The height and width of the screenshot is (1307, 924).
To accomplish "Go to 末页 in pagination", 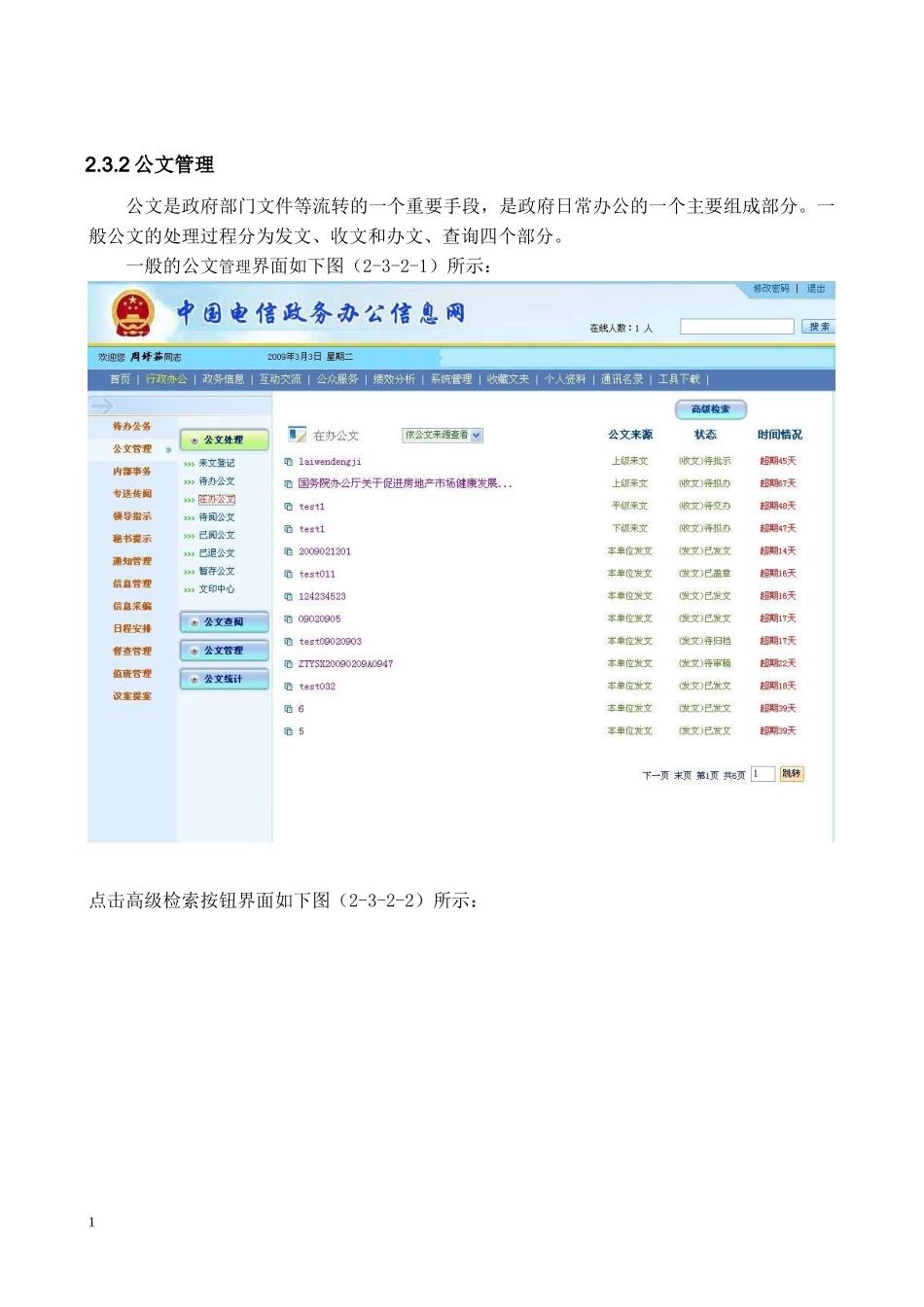I will click(683, 776).
